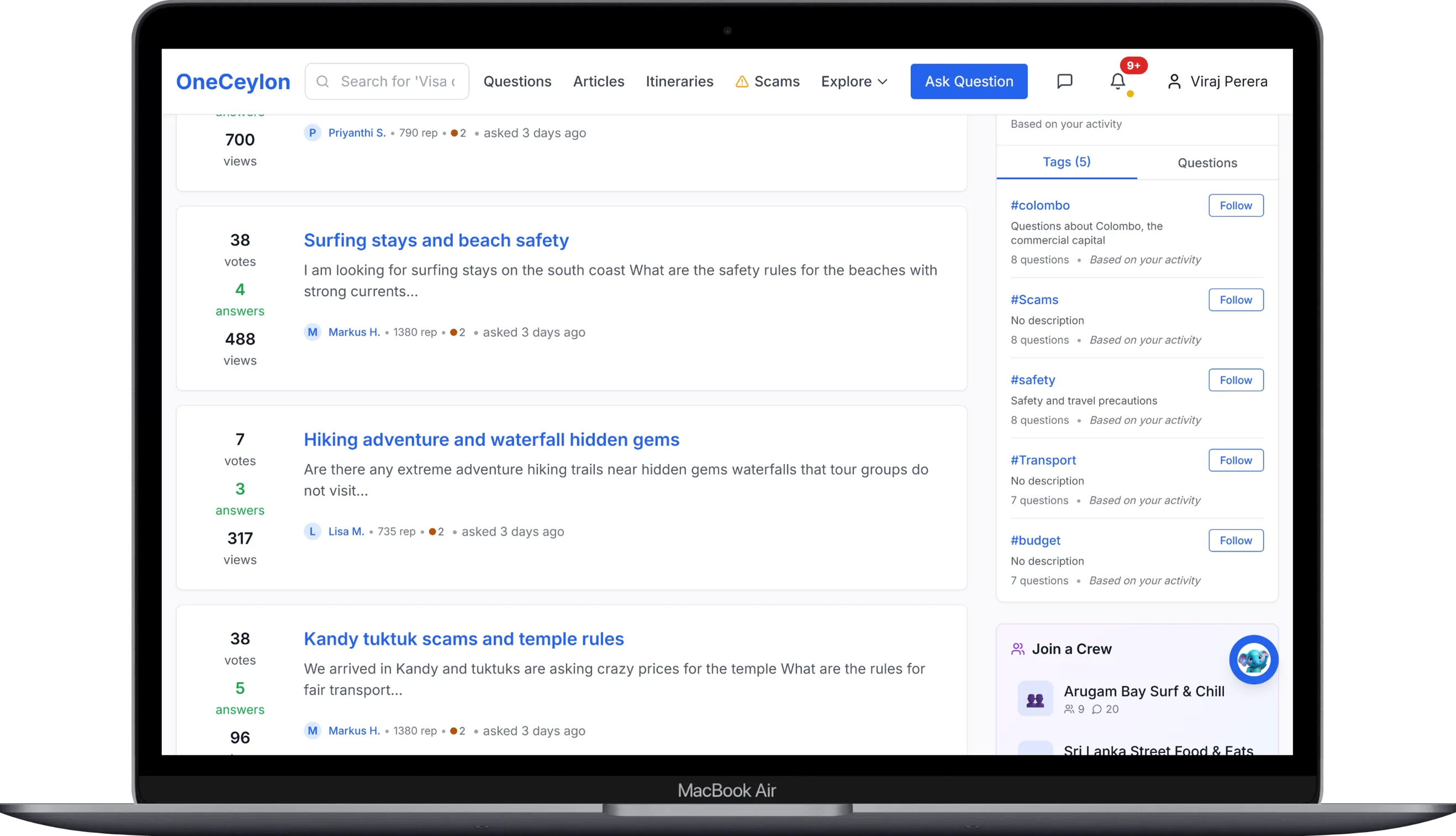Click the user profile icon beside Viraj Perera
Image resolution: width=1456 pixels, height=836 pixels.
[1174, 82]
